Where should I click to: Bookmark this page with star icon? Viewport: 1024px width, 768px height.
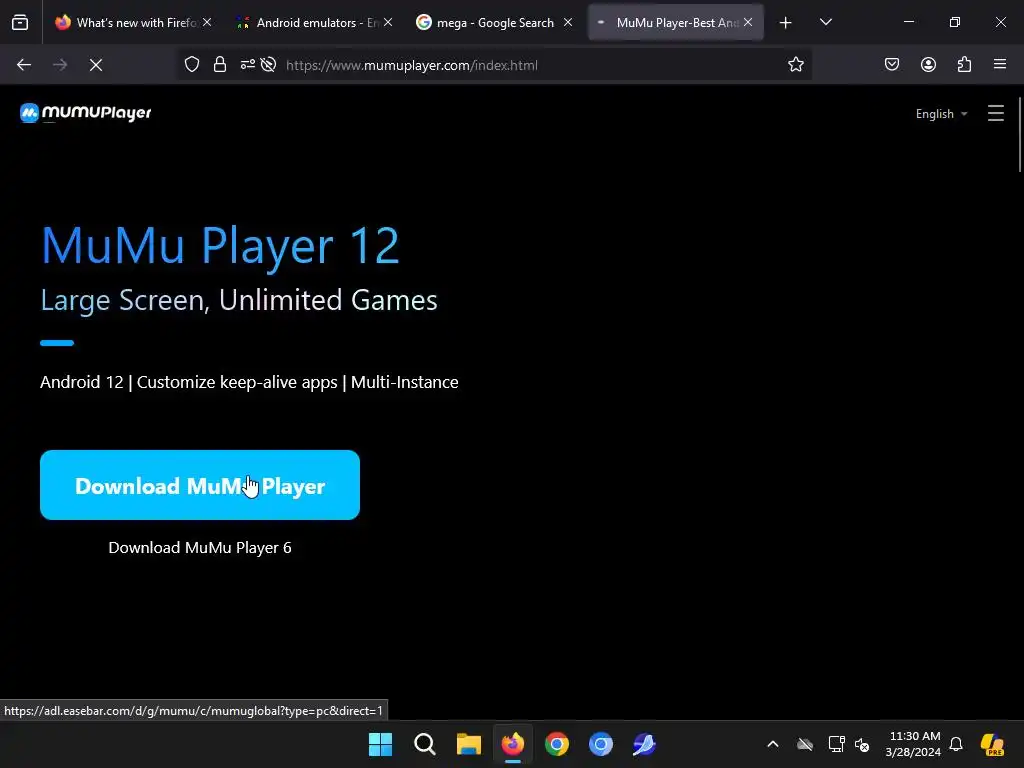(x=795, y=65)
